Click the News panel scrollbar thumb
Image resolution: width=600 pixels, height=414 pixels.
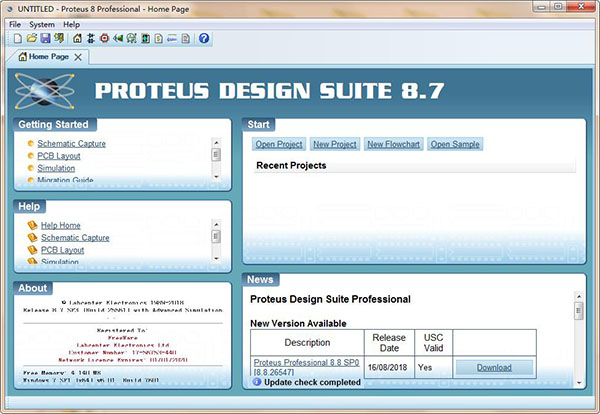[579, 310]
